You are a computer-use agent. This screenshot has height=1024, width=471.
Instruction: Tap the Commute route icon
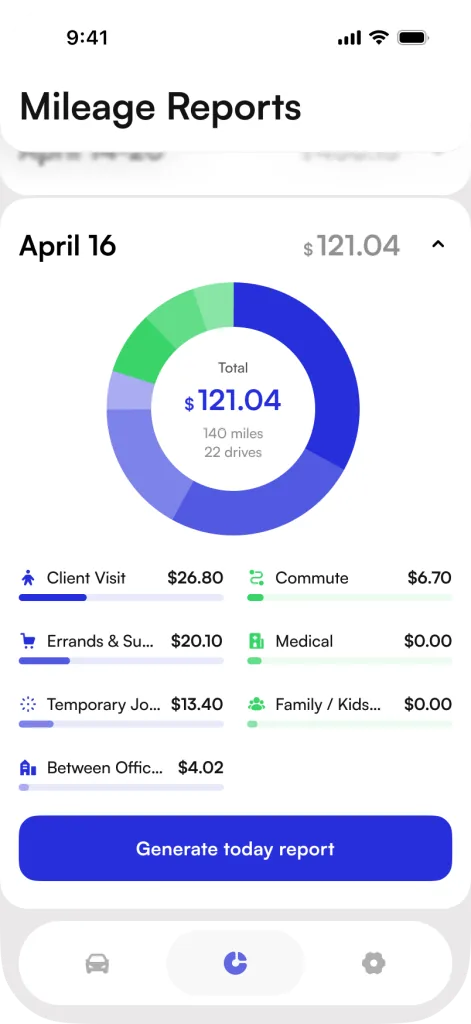[256, 578]
